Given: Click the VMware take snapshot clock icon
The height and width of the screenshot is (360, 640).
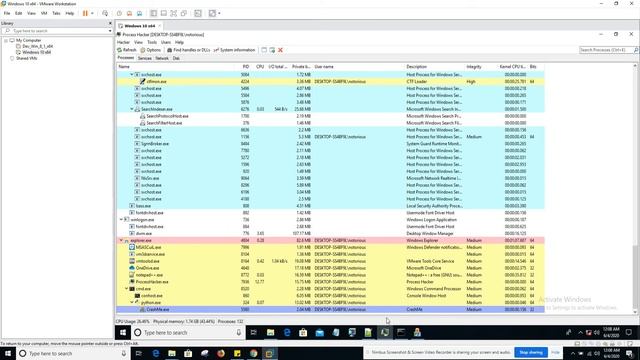Looking at the screenshot, I should pyautogui.click(x=119, y=13).
